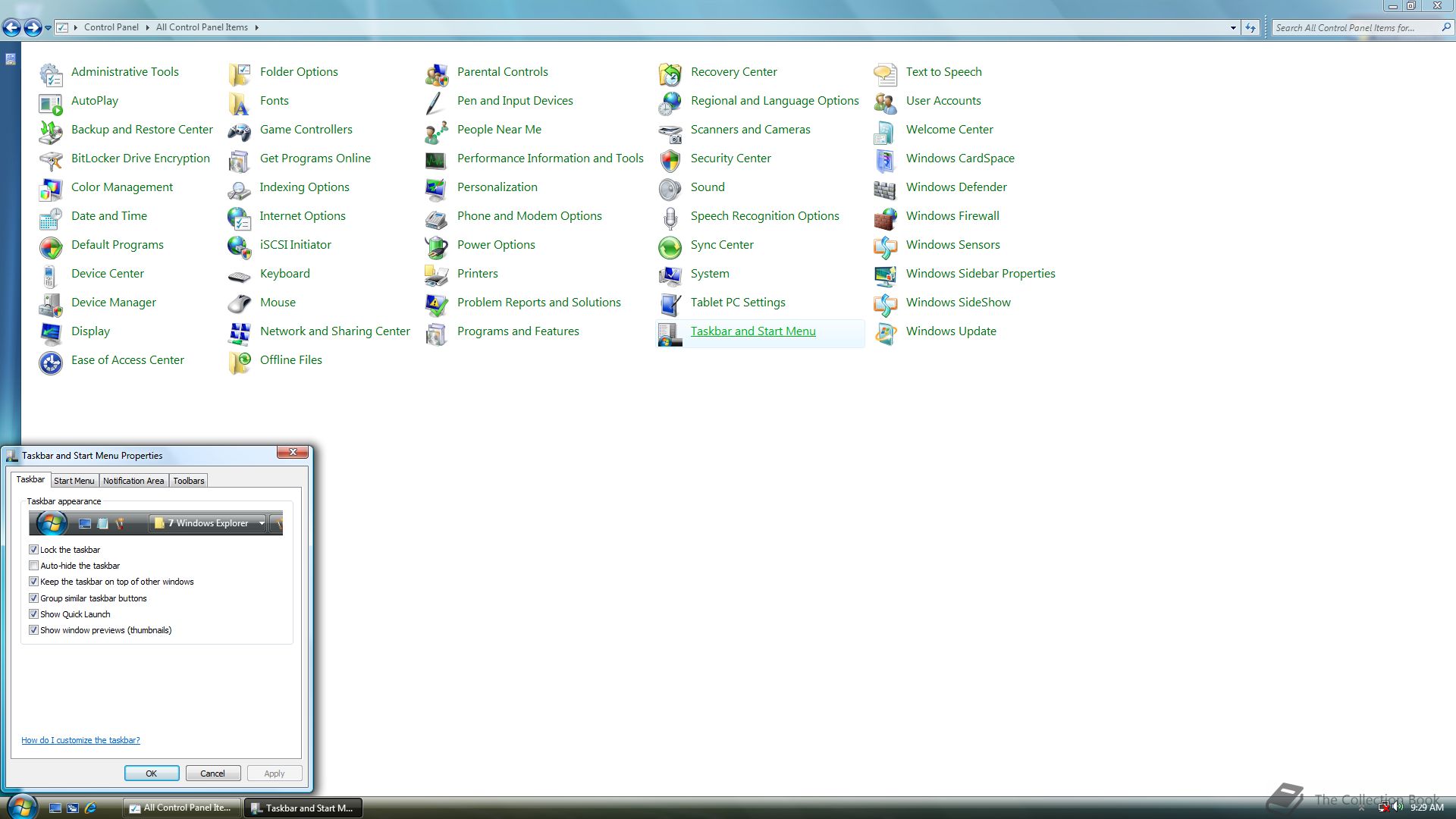1456x819 pixels.
Task: Click OK in Taskbar Properties dialog
Action: click(x=152, y=773)
